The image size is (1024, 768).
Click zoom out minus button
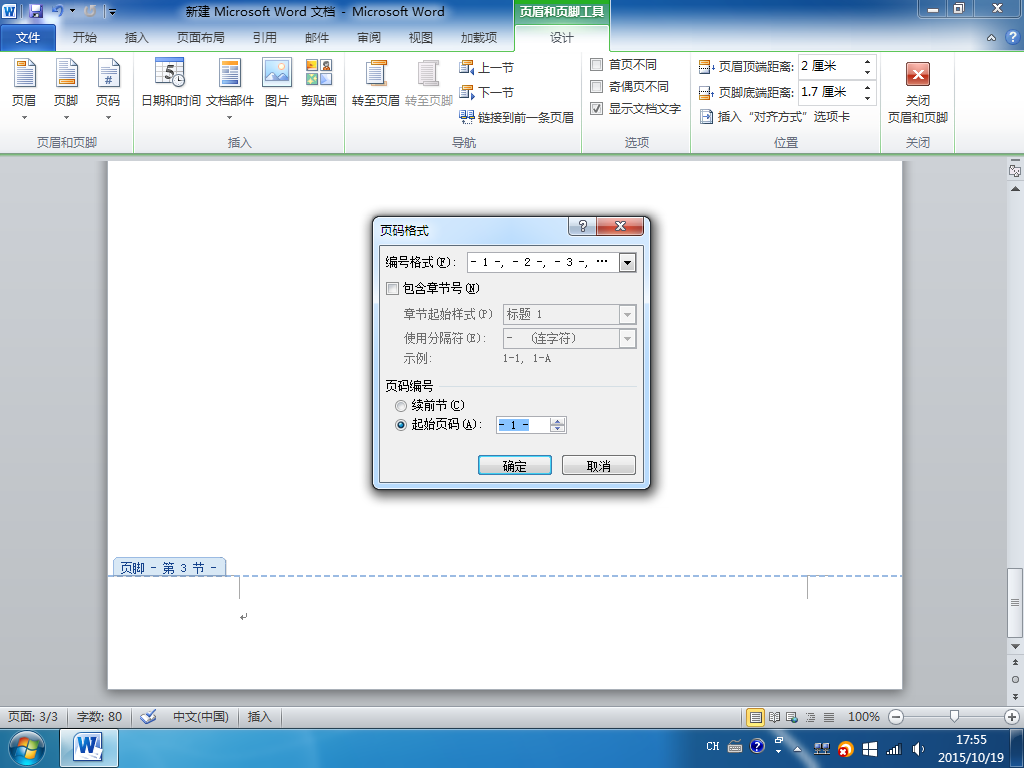(896, 717)
